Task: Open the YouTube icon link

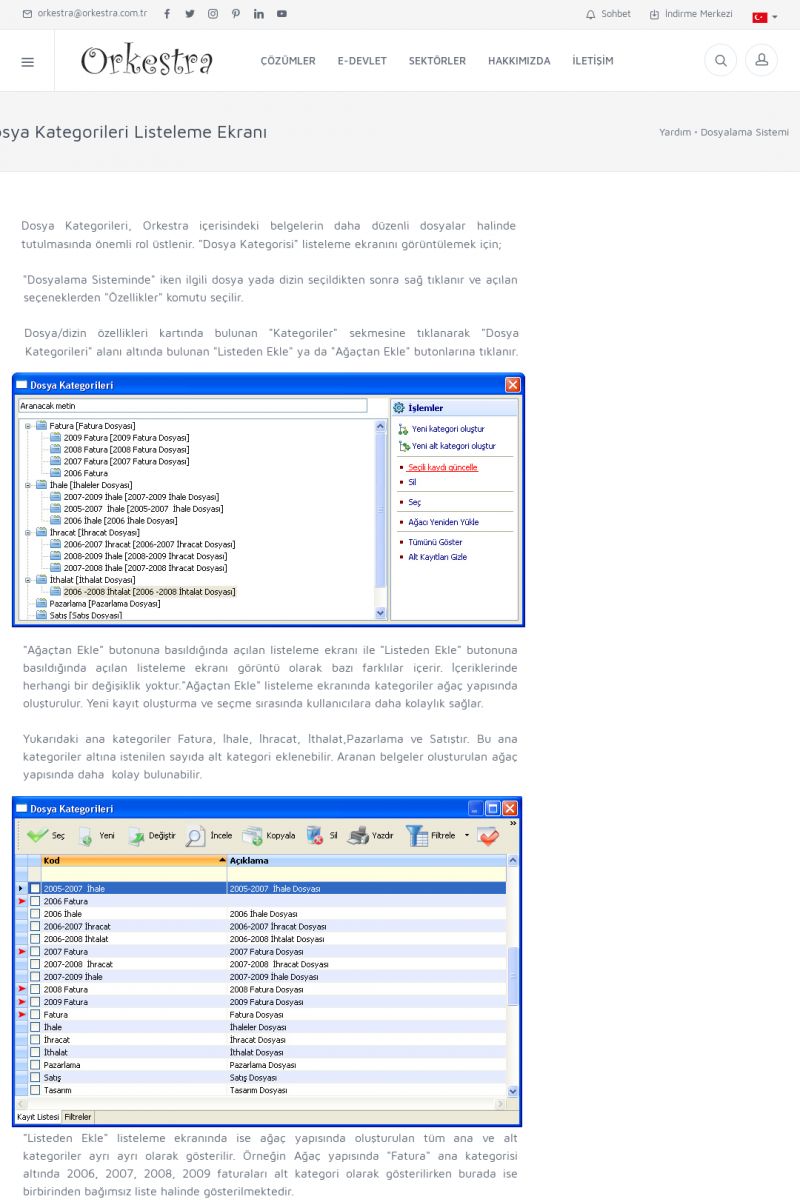Action: click(282, 14)
